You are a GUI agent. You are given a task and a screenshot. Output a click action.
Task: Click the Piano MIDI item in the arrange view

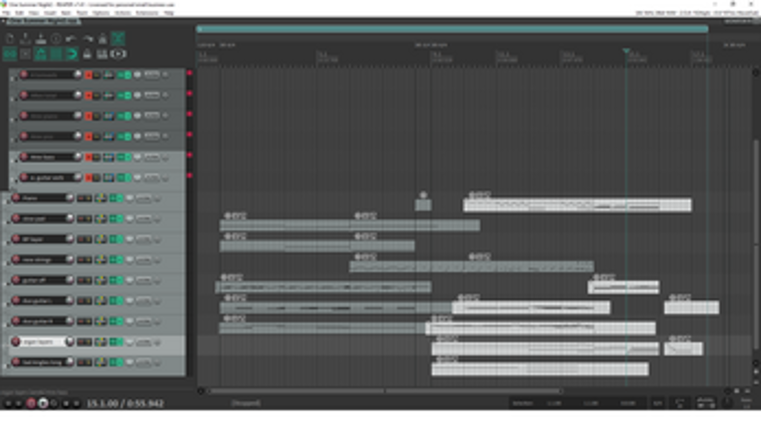point(576,205)
